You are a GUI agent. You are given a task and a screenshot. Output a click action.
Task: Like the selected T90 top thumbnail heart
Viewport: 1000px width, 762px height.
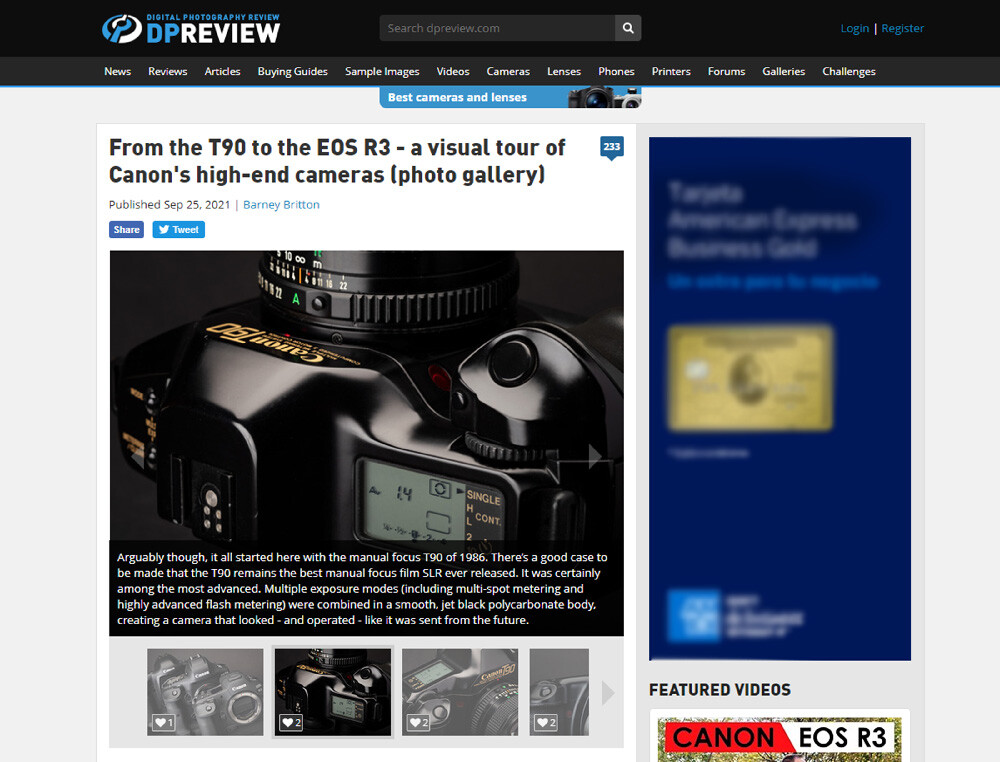pyautogui.click(x=290, y=722)
